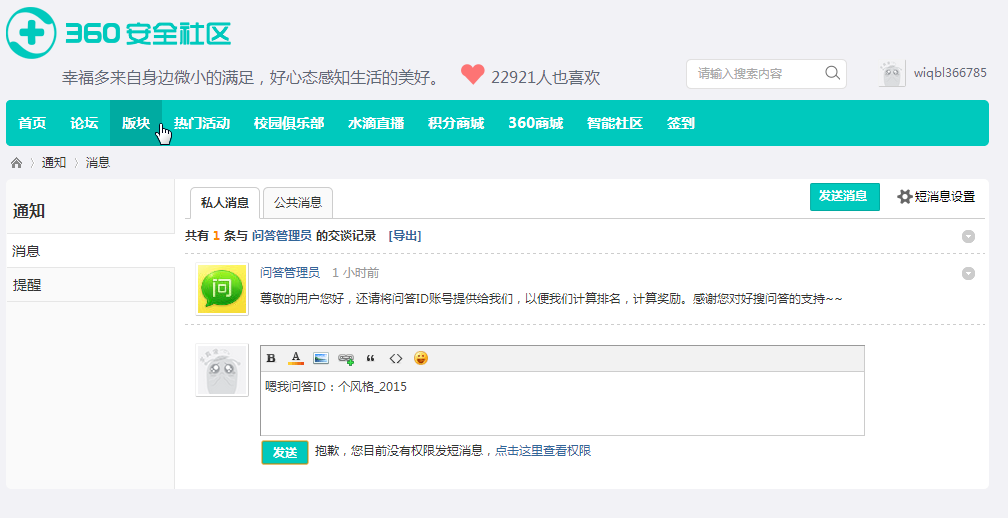Viewport: 1008px width, 518px height.
Task: Click the search input field
Action: (x=755, y=73)
